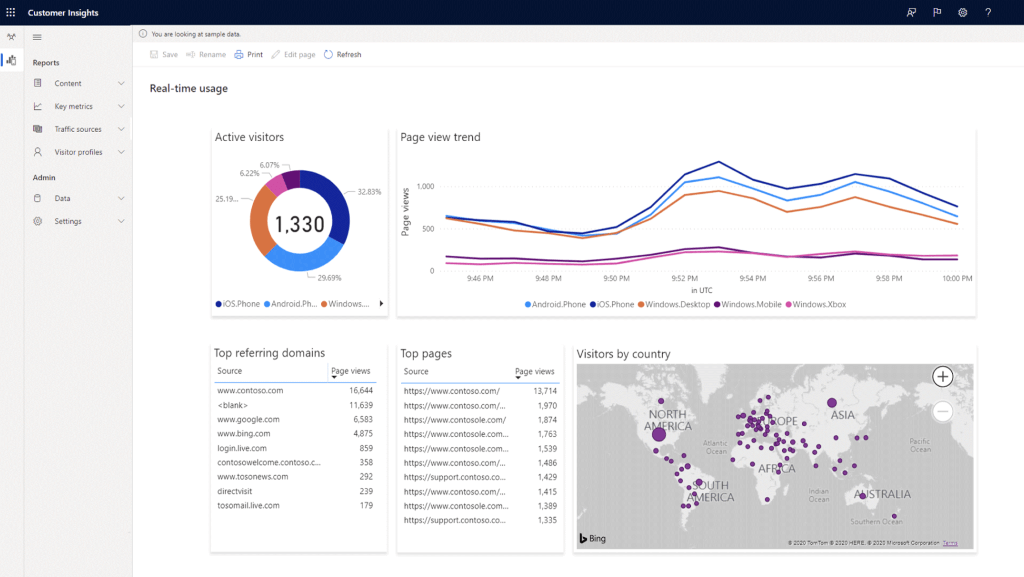The image size is (1024, 577).
Task: Click the Print button label
Action: tap(255, 55)
